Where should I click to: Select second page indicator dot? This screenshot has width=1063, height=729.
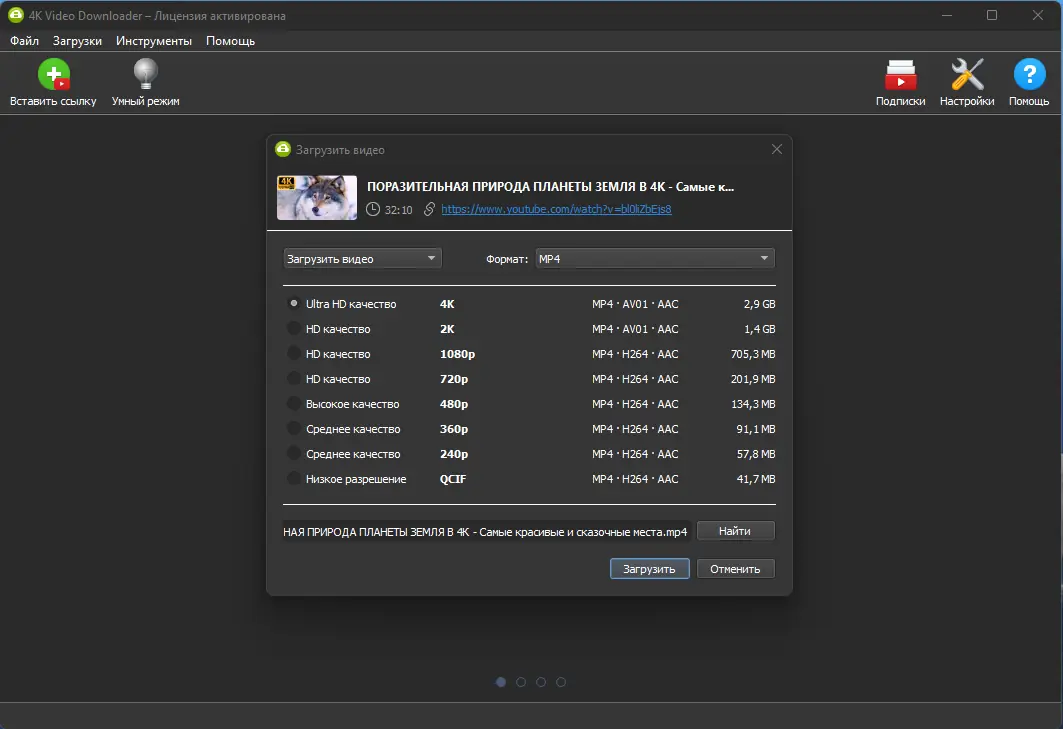pyautogui.click(x=521, y=682)
